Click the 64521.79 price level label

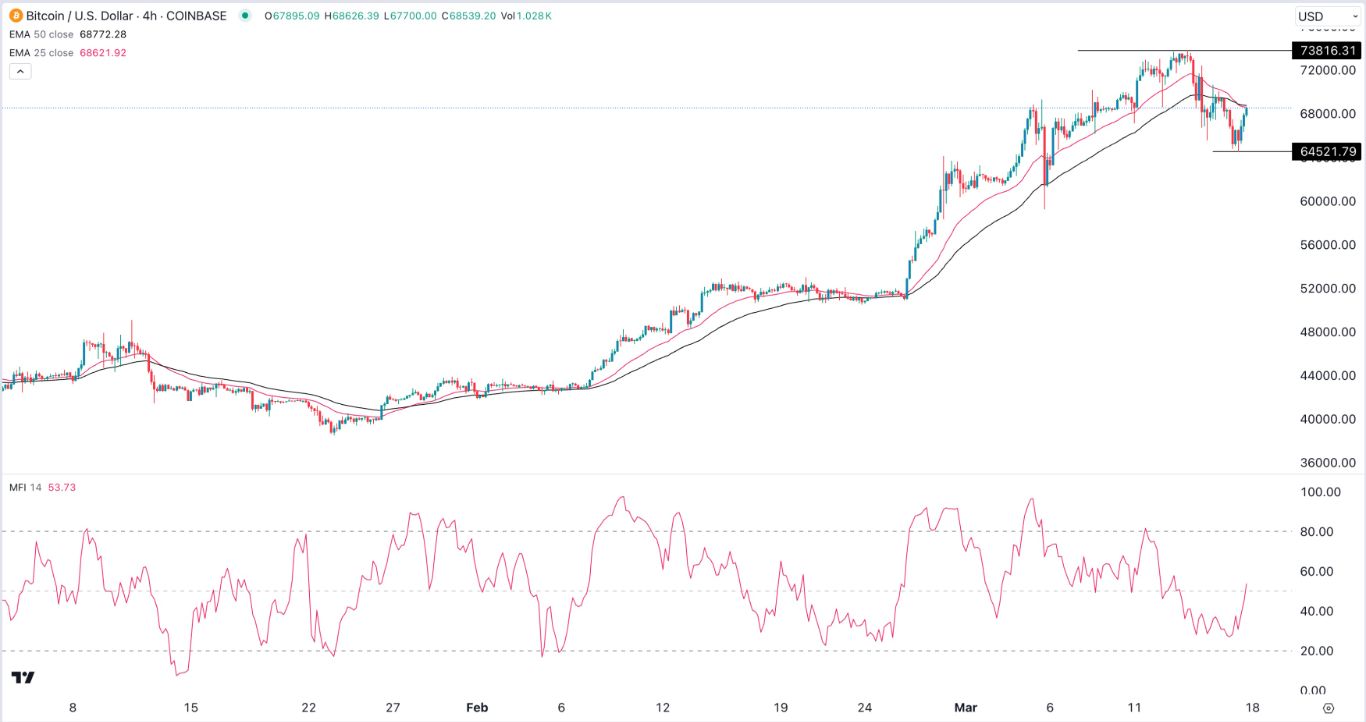coord(1326,152)
